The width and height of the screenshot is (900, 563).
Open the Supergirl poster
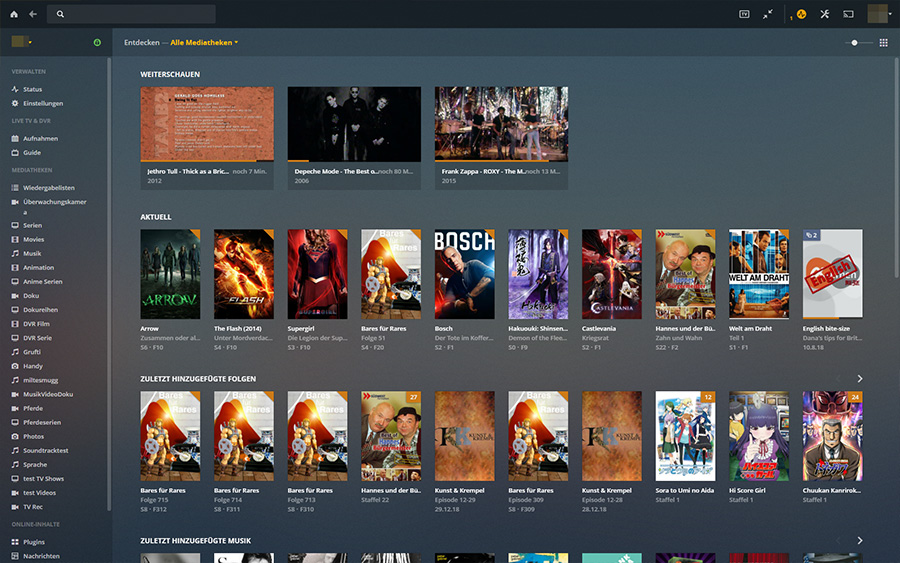(x=317, y=274)
